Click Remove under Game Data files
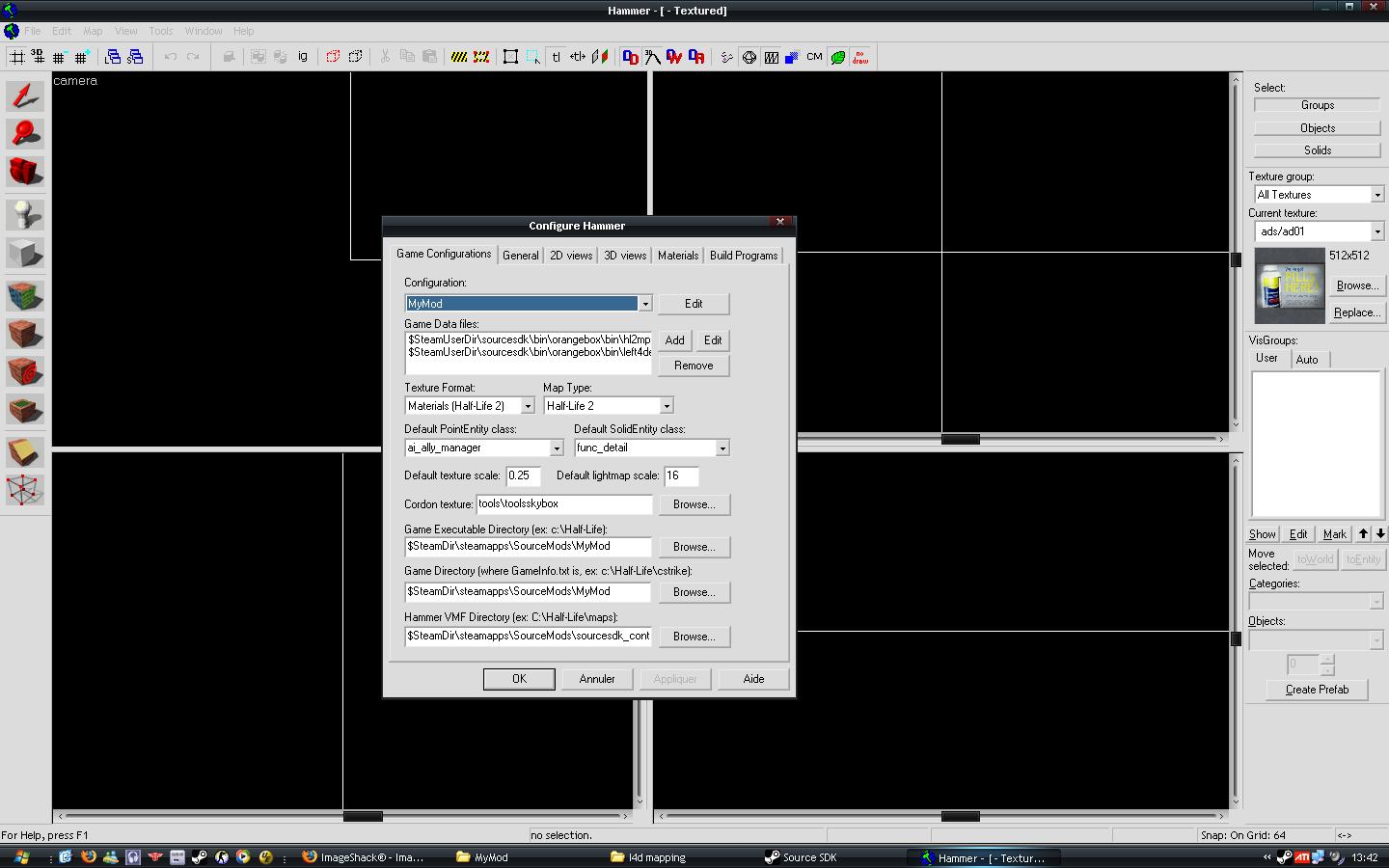The height and width of the screenshot is (868, 1389). [694, 366]
